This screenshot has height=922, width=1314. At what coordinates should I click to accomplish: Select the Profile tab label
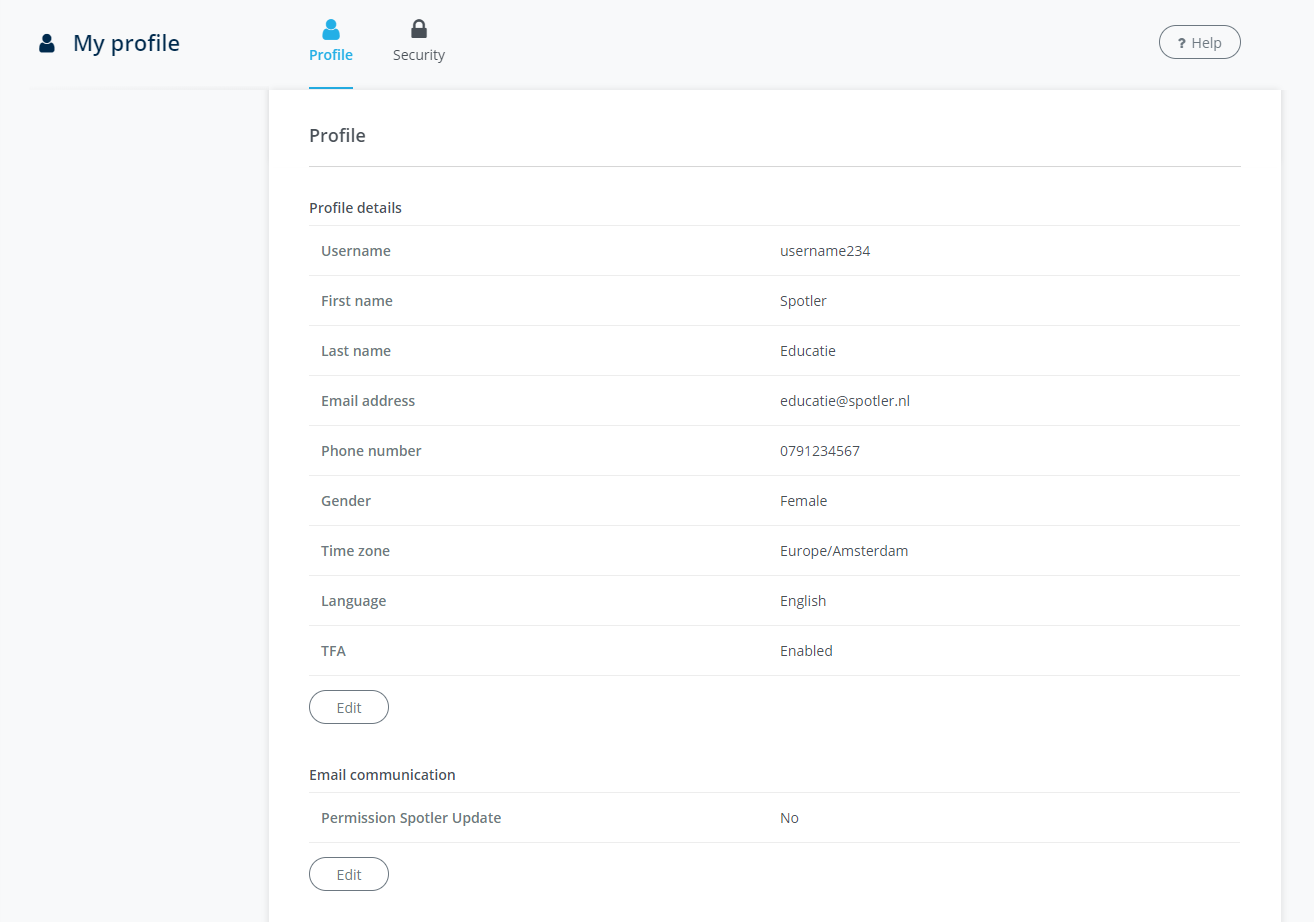coord(331,55)
